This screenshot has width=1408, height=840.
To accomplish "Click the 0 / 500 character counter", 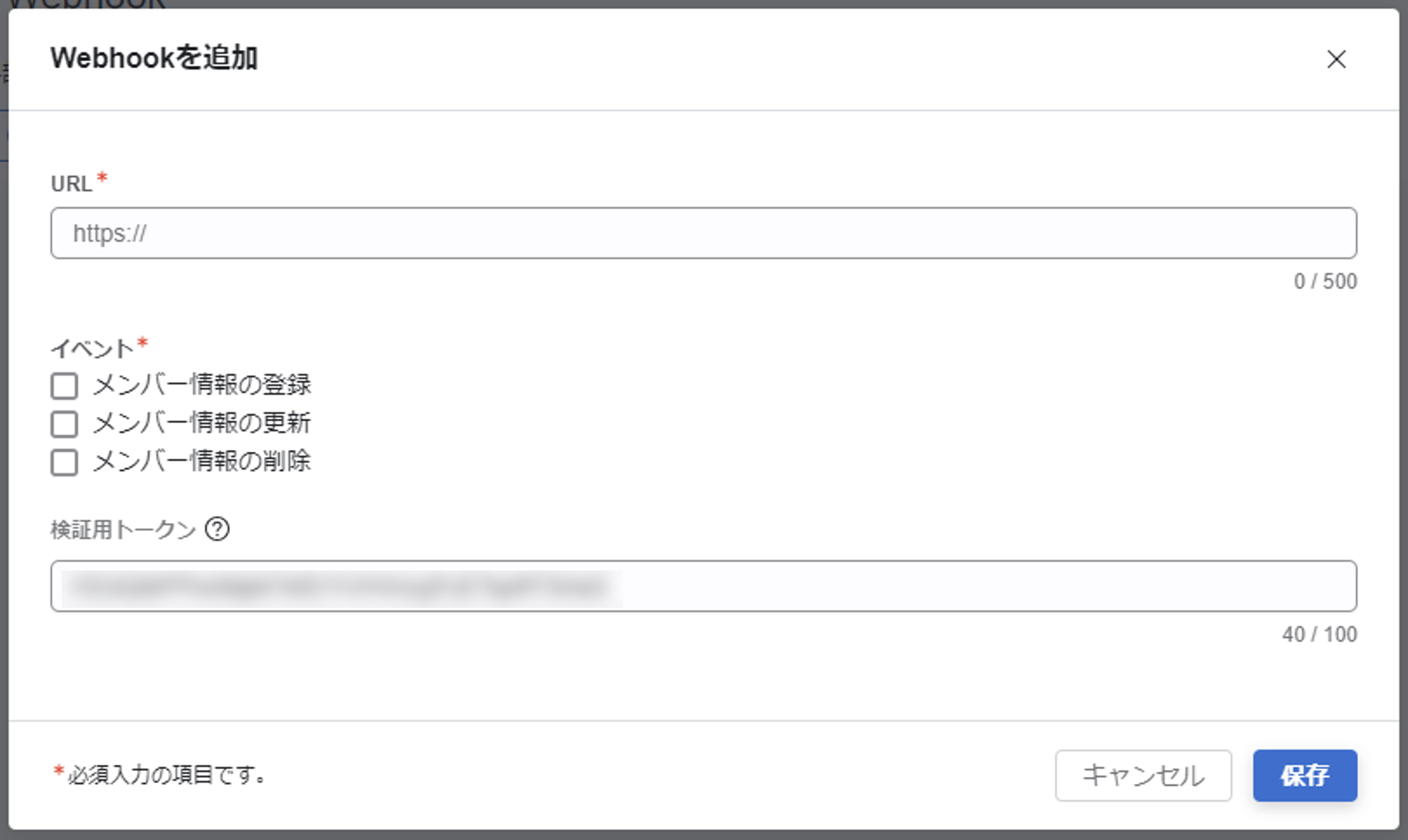I will (x=1325, y=281).
